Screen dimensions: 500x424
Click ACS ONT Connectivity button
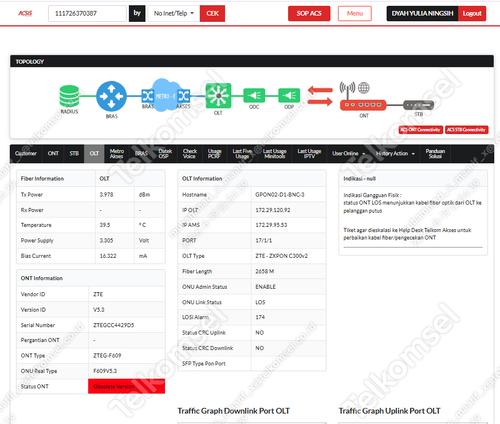pos(421,130)
